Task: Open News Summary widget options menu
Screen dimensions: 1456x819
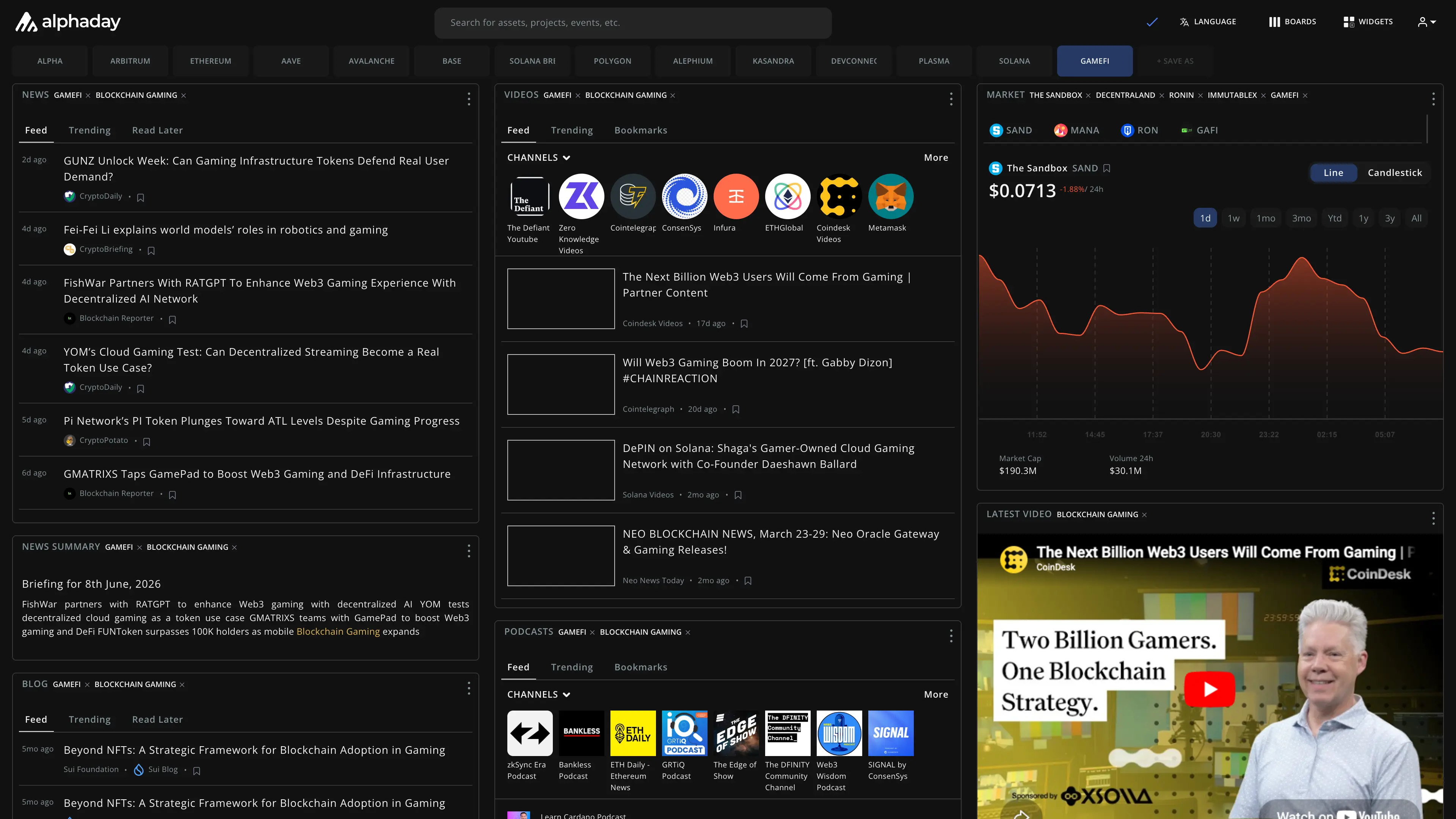Action: pyautogui.click(x=469, y=551)
